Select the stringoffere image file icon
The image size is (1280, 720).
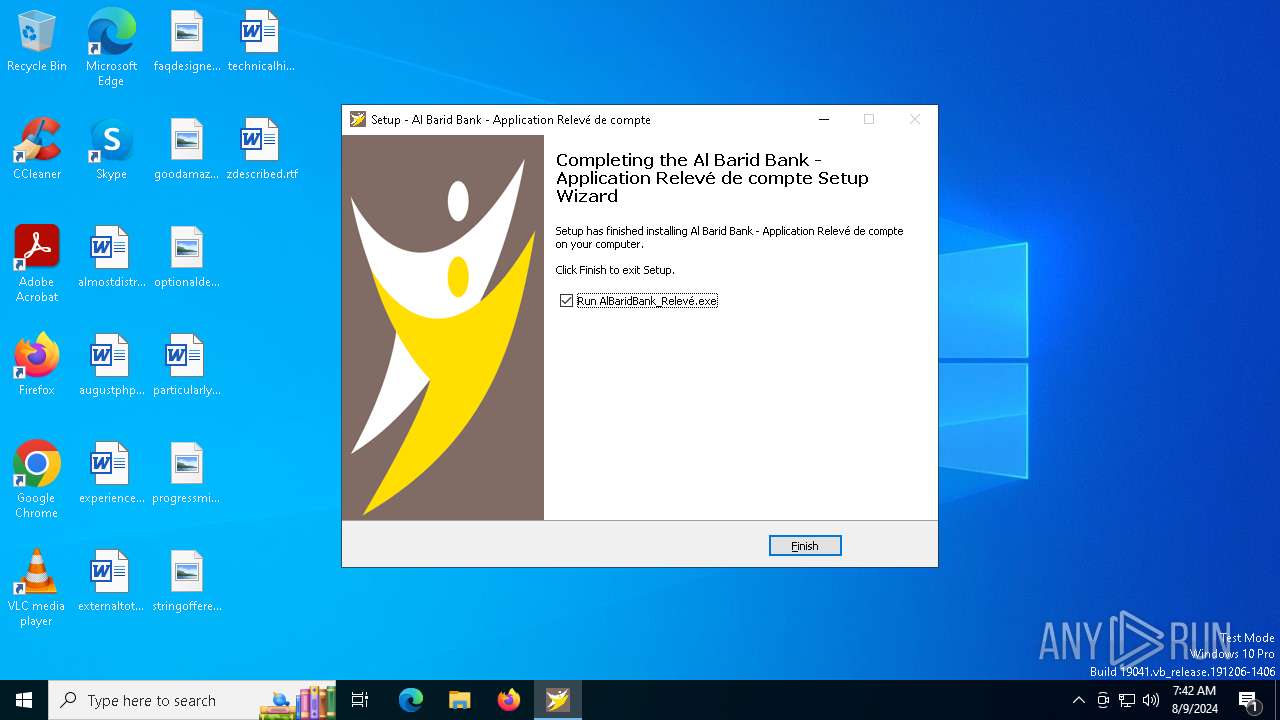(187, 582)
